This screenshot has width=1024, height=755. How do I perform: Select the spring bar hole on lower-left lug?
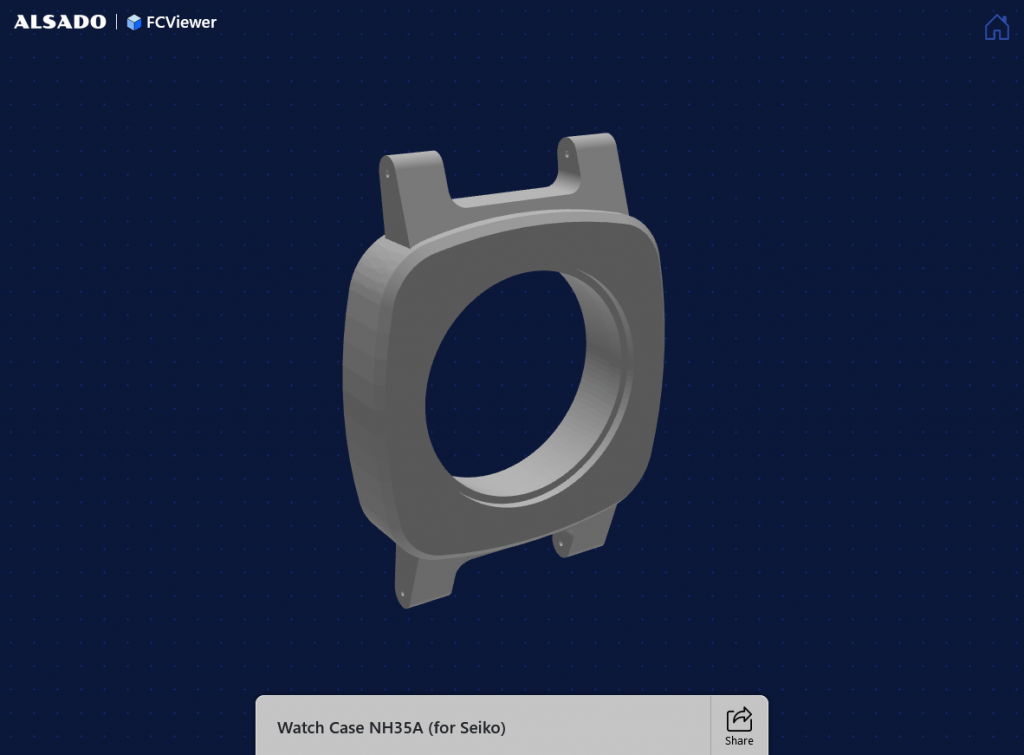pos(403,594)
